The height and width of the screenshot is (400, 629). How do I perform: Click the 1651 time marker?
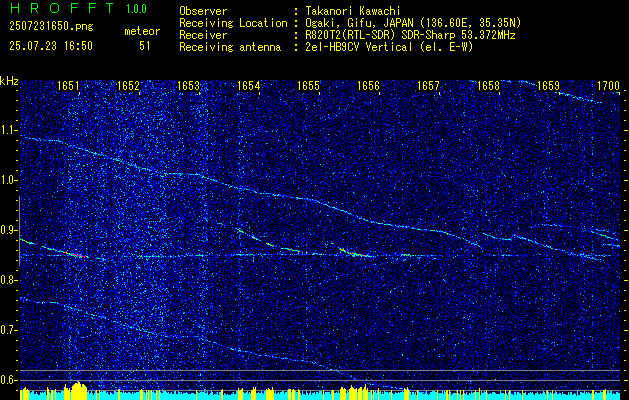tap(68, 85)
